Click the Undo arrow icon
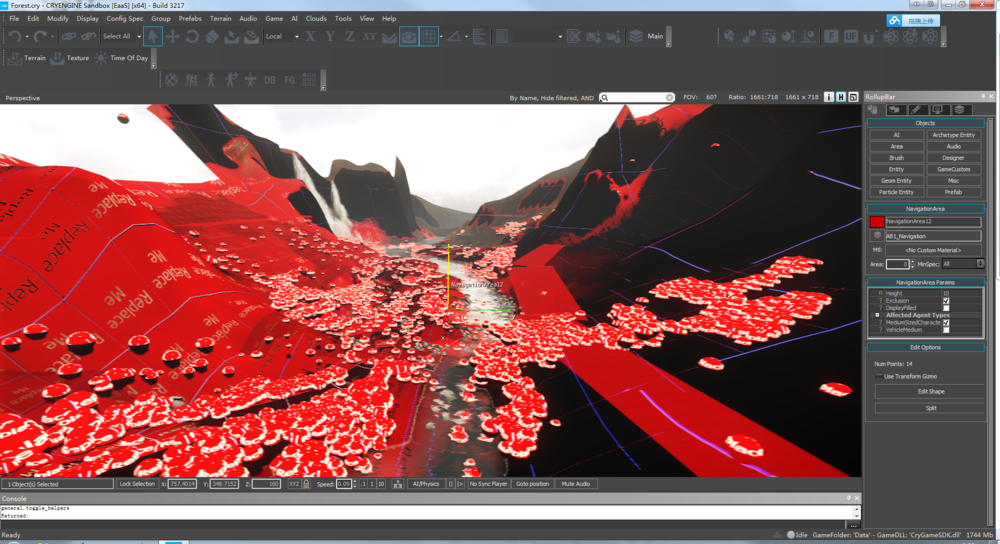This screenshot has height=544, width=1000. pos(15,36)
